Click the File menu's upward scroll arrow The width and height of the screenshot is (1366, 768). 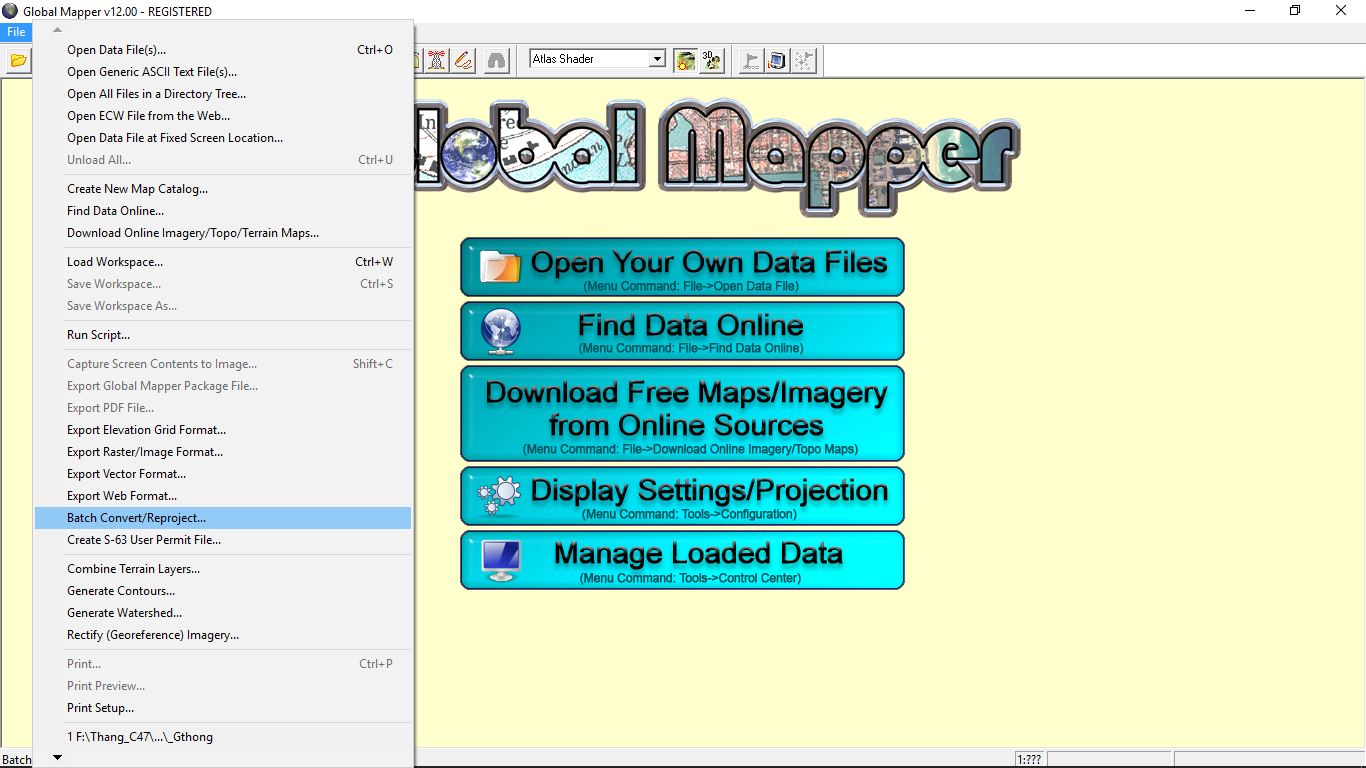(57, 29)
